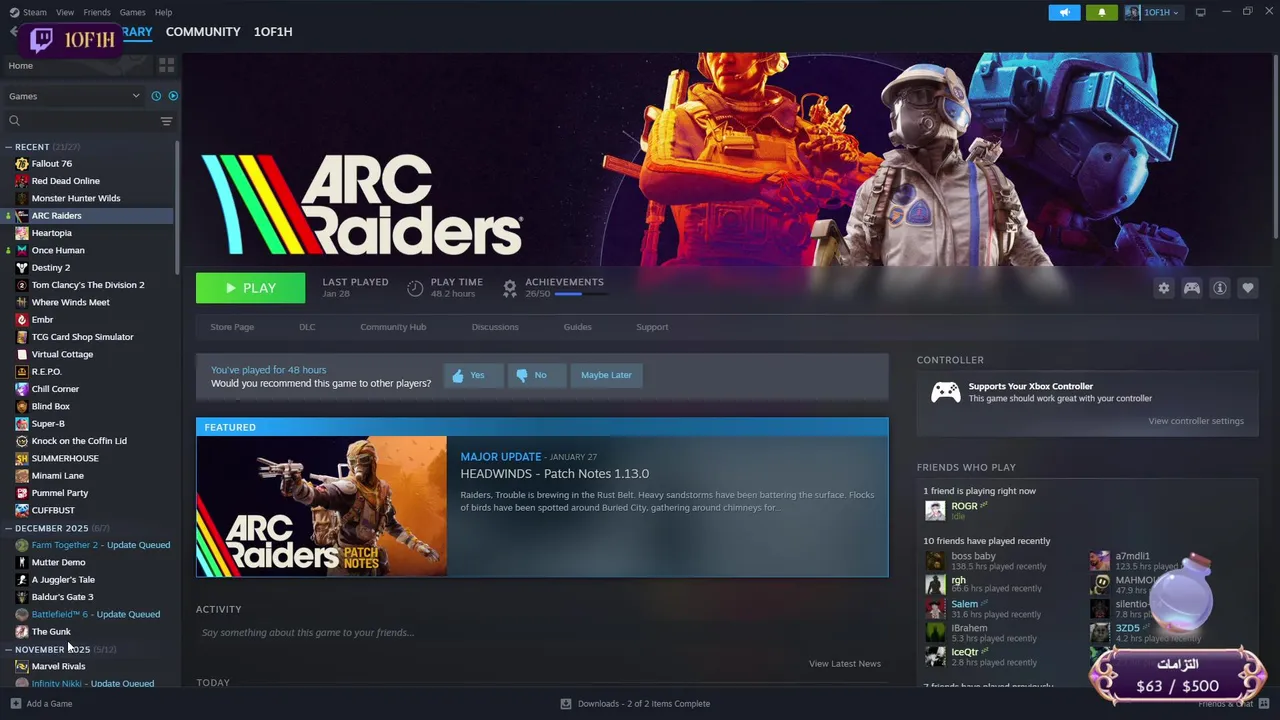Select Battlefield 6 Update Queued entry
Viewport: 1280px width, 720px height.
point(96,614)
